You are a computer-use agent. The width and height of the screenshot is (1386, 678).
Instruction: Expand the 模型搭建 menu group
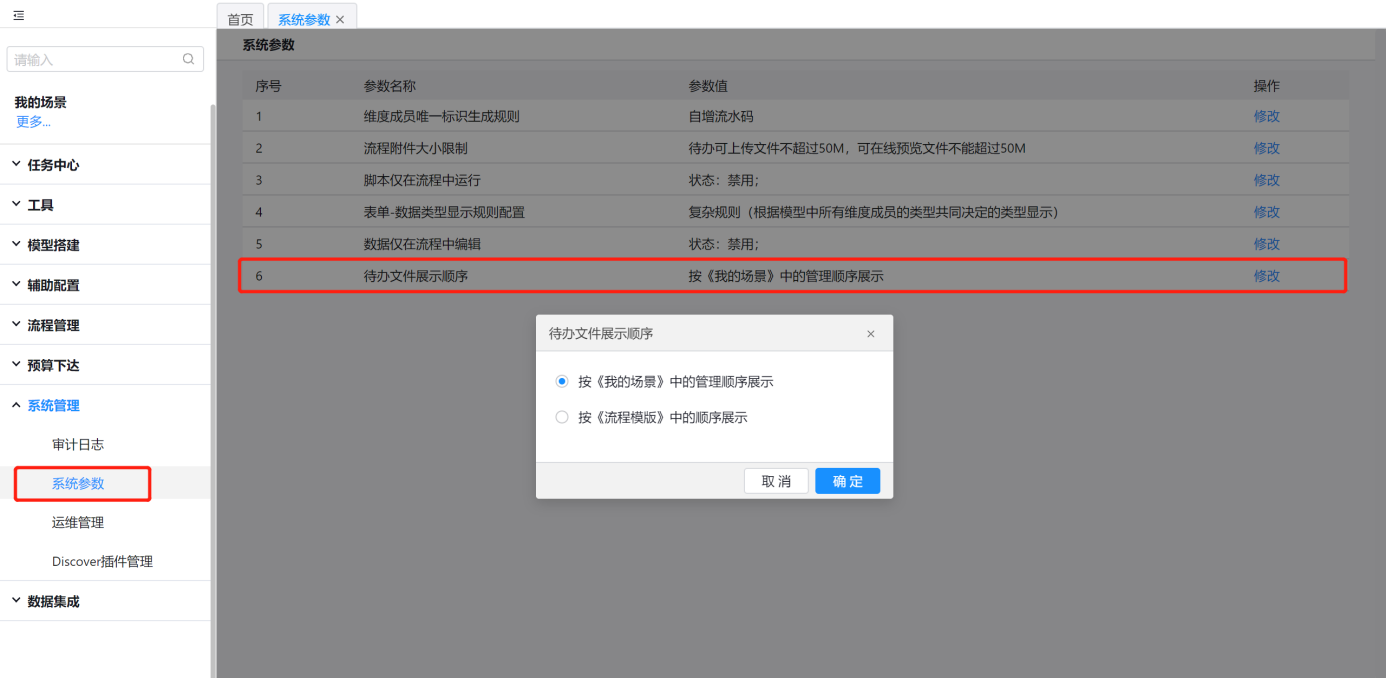53,245
